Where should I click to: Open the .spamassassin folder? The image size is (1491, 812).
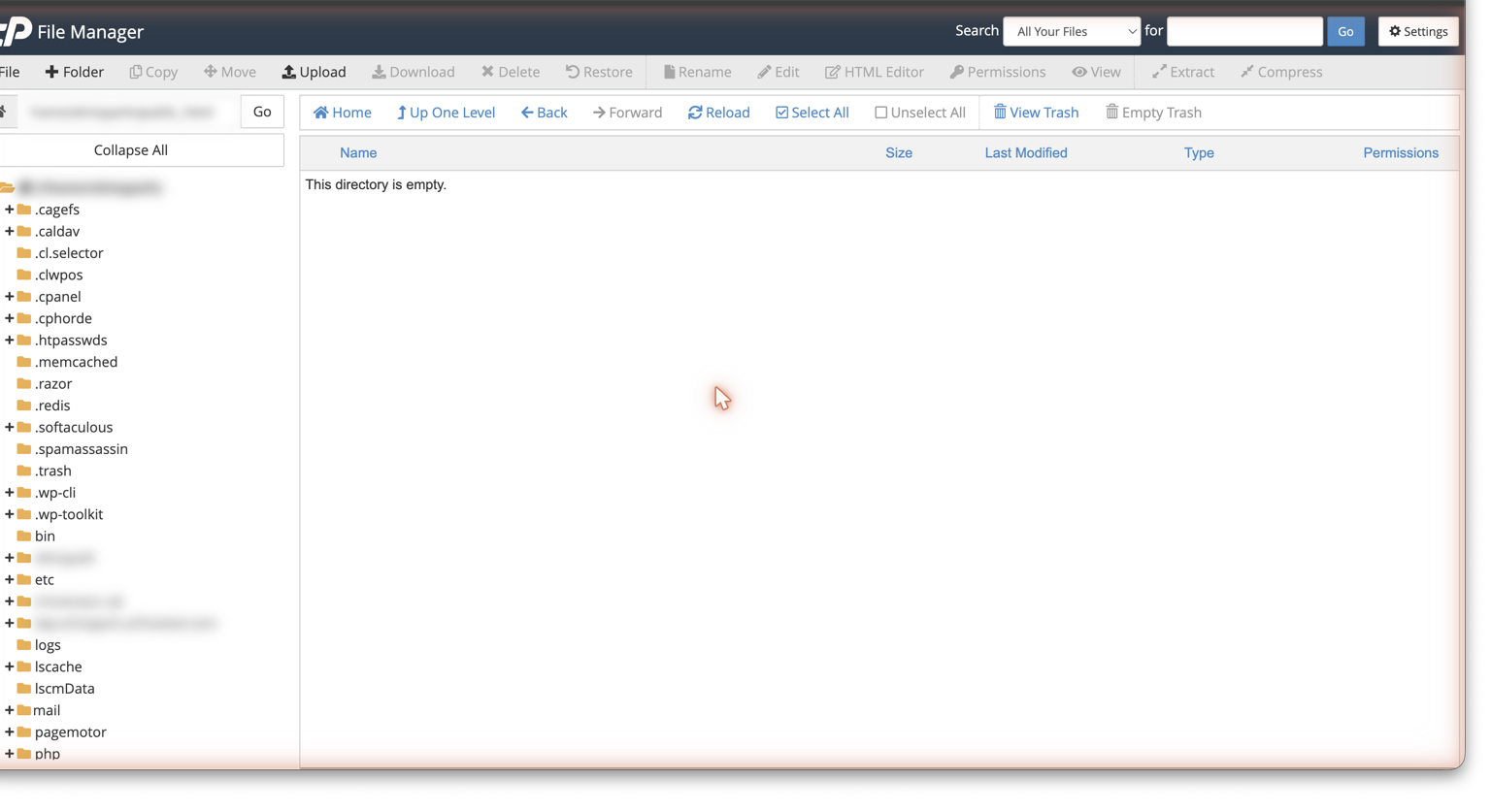click(x=72, y=449)
